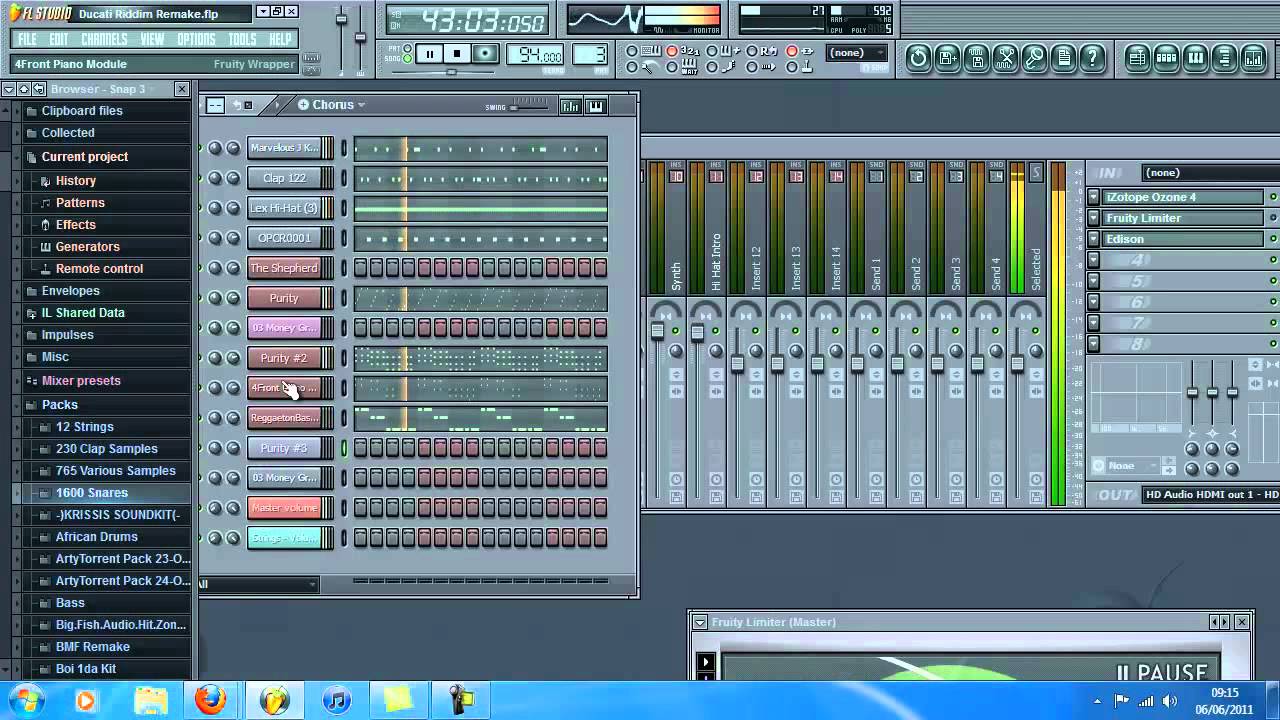Image resolution: width=1280 pixels, height=720 pixels.
Task: Select the Clap 122 channel button
Action: click(x=284, y=178)
